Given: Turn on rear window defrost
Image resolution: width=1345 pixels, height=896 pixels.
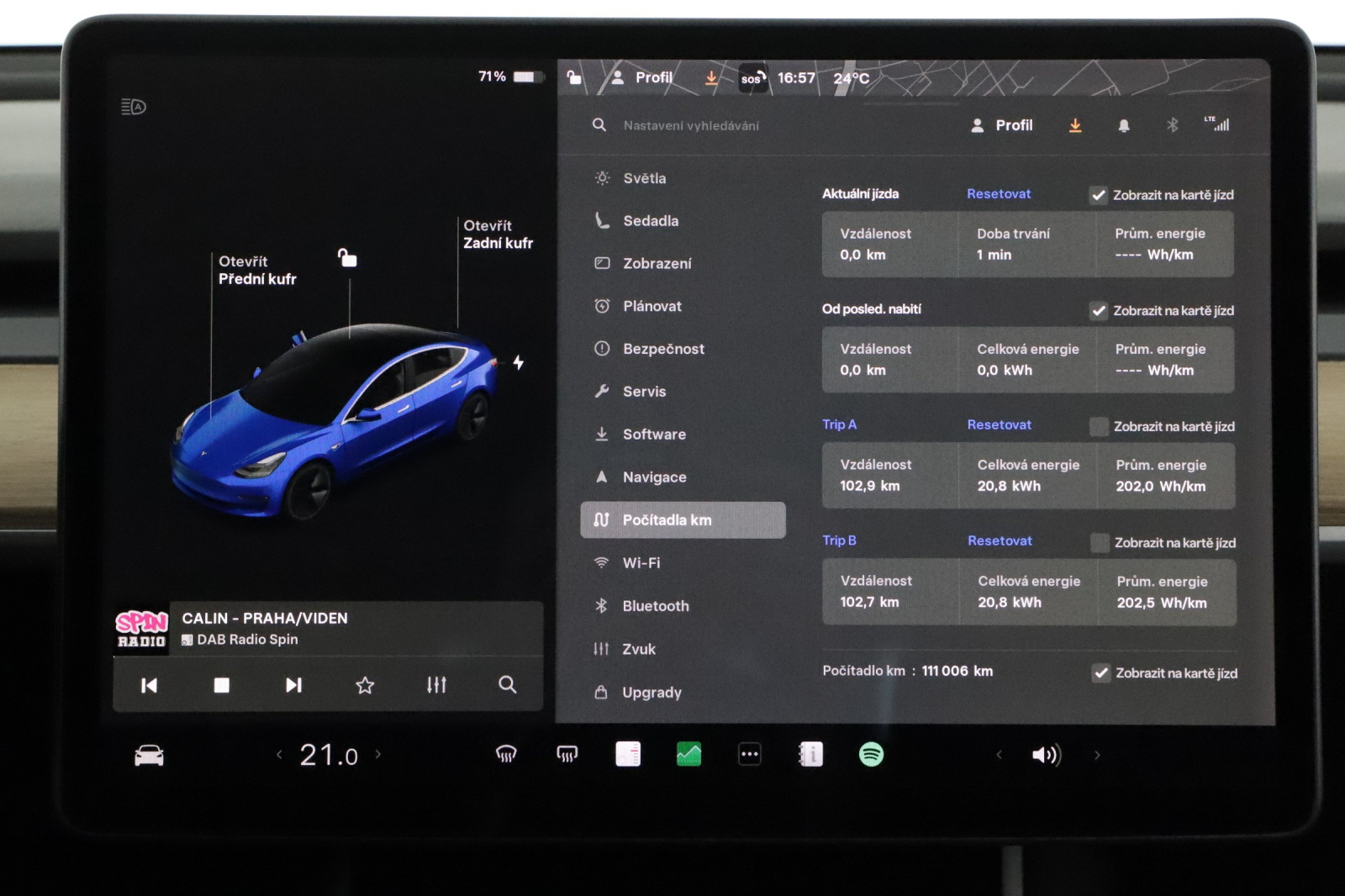Looking at the screenshot, I should (567, 755).
